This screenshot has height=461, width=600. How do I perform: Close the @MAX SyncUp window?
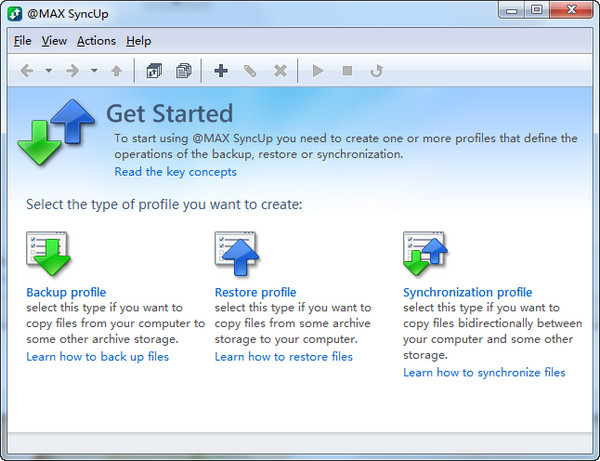pyautogui.click(x=571, y=10)
